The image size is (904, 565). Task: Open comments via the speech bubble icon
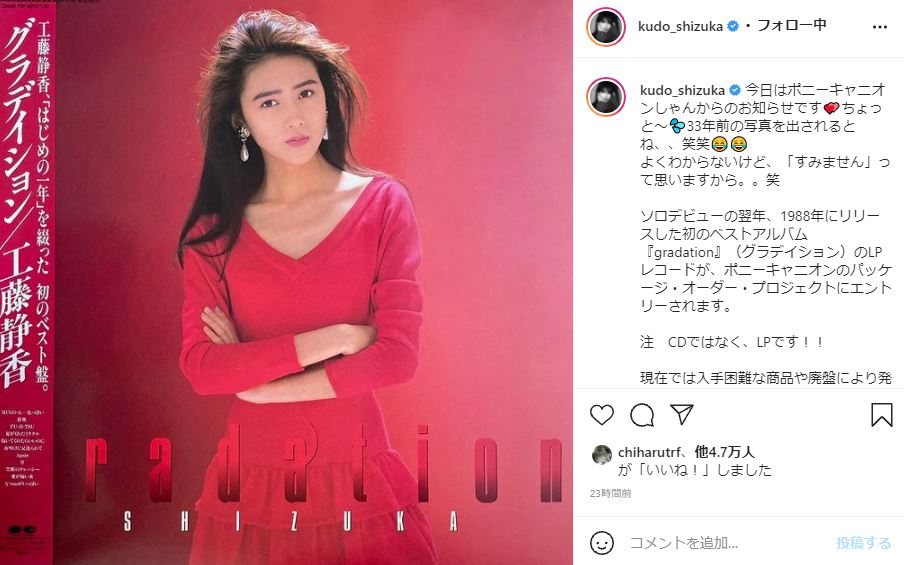pyautogui.click(x=642, y=415)
